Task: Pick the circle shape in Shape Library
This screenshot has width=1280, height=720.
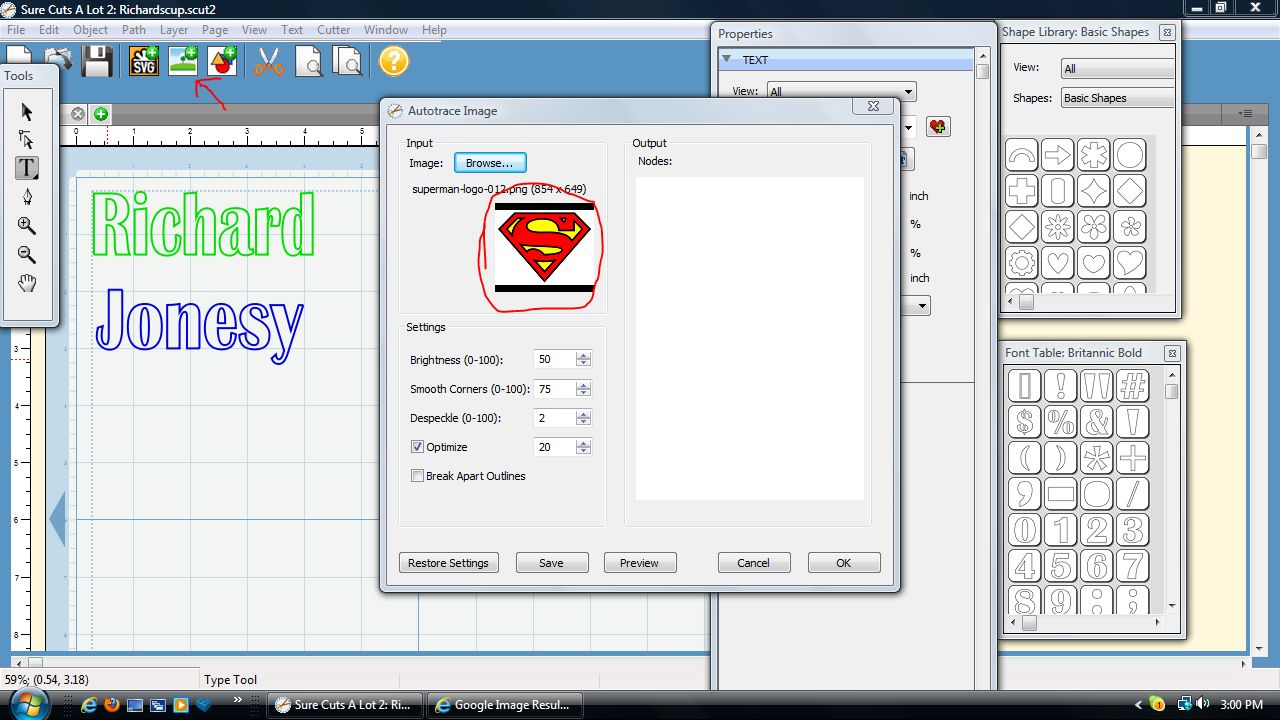Action: (1130, 155)
